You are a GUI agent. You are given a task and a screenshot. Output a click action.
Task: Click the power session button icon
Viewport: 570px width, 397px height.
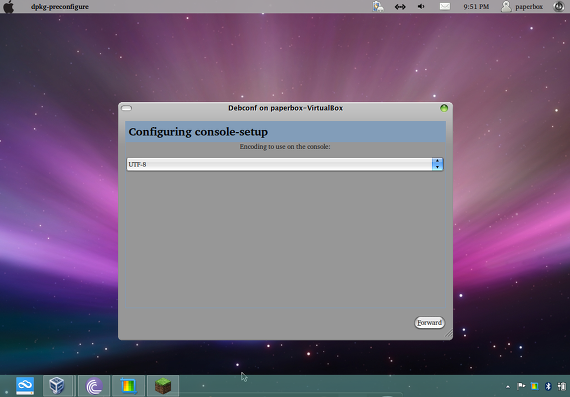tap(559, 7)
